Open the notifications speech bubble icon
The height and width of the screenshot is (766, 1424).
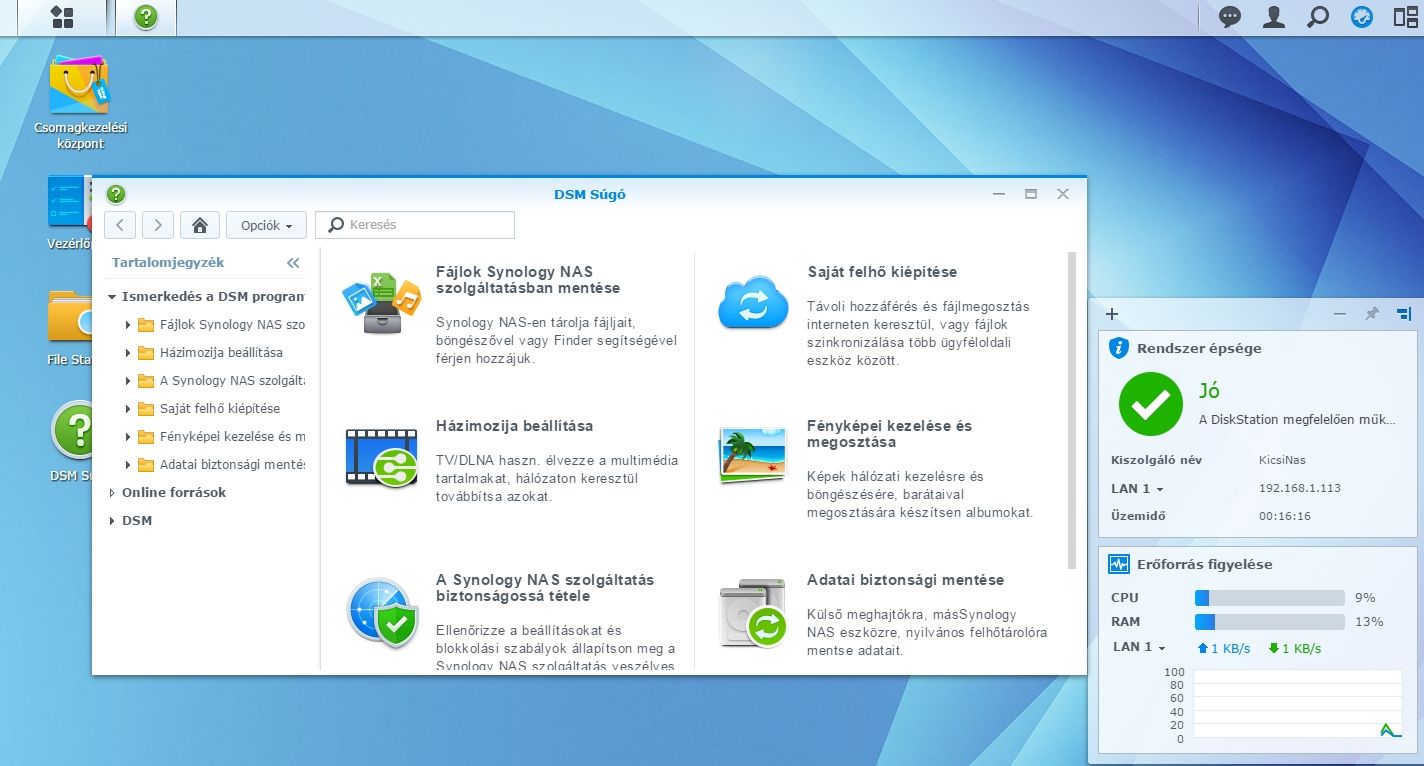point(1230,17)
